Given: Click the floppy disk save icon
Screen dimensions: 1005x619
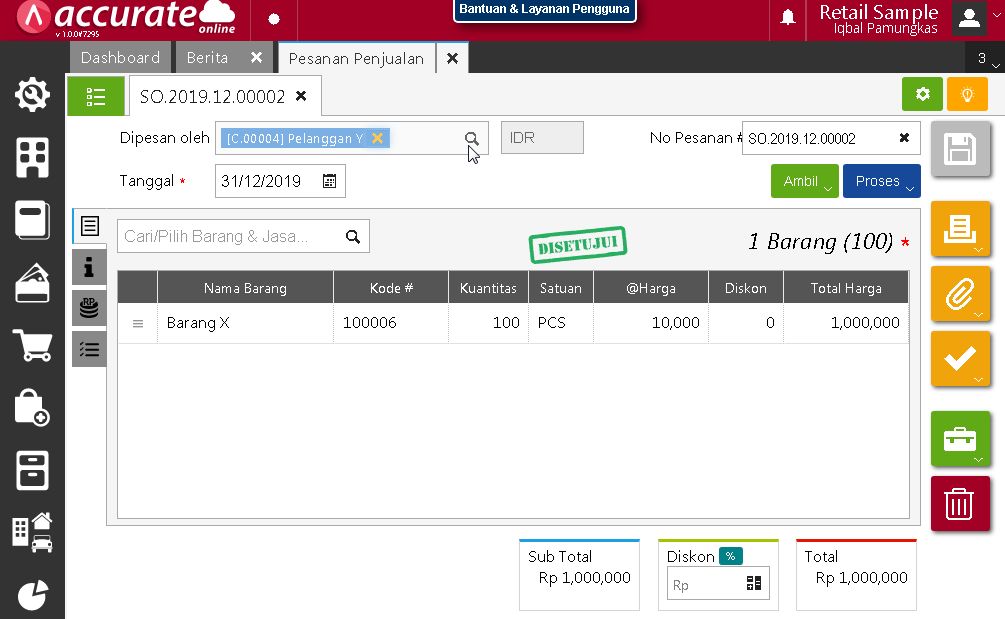Looking at the screenshot, I should tap(960, 151).
